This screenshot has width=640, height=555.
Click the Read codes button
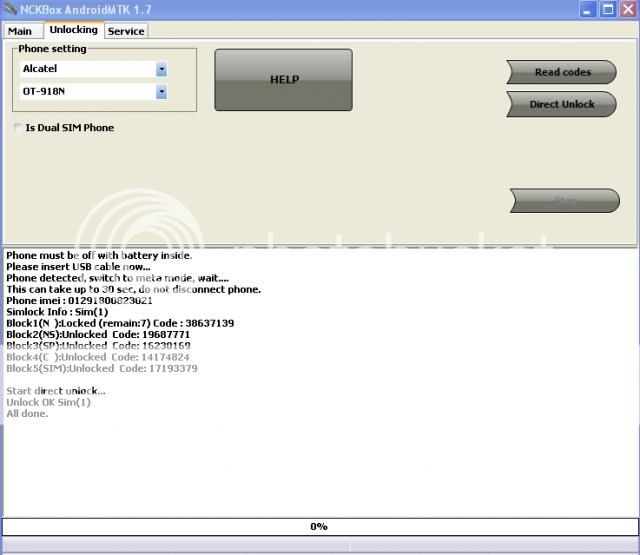click(561, 72)
